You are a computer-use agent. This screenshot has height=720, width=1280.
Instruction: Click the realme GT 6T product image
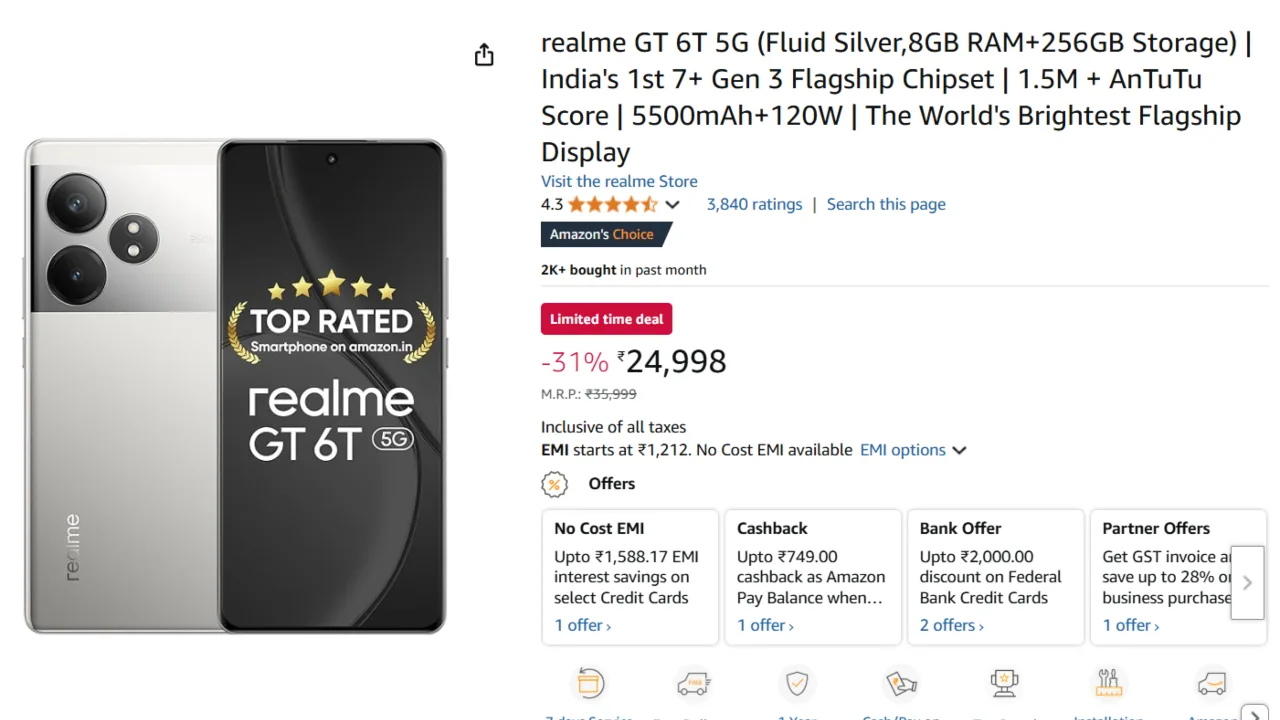[235, 386]
